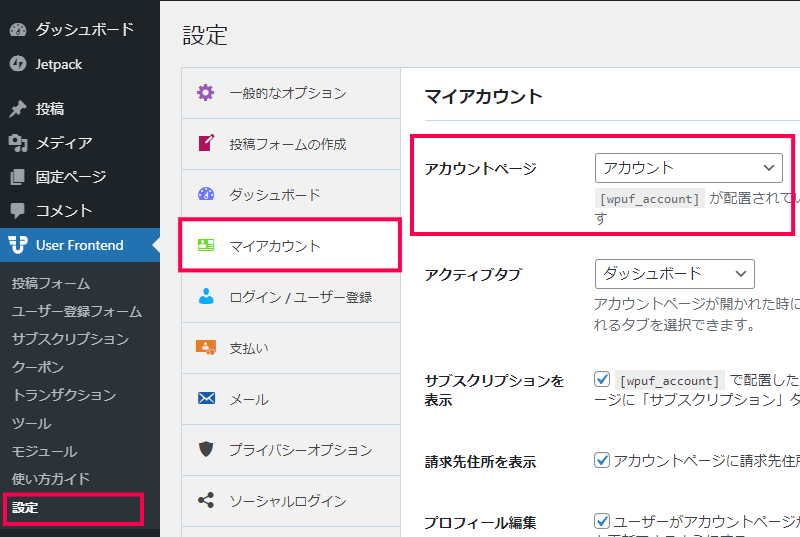The width and height of the screenshot is (800, 537).
Task: Open 一般的なオプション settings tab
Action: (x=291, y=93)
